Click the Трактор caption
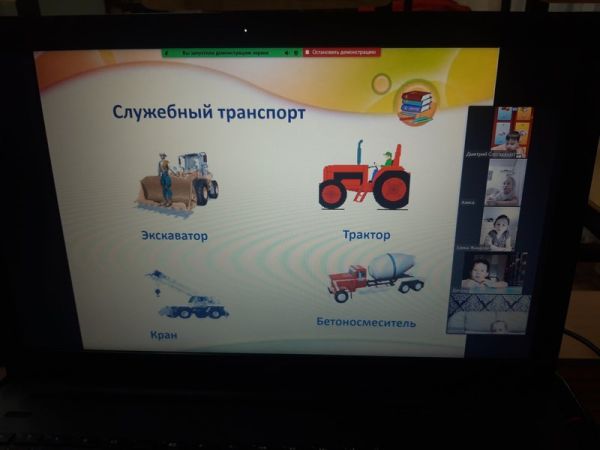This screenshot has height=450, width=600. 367,235
